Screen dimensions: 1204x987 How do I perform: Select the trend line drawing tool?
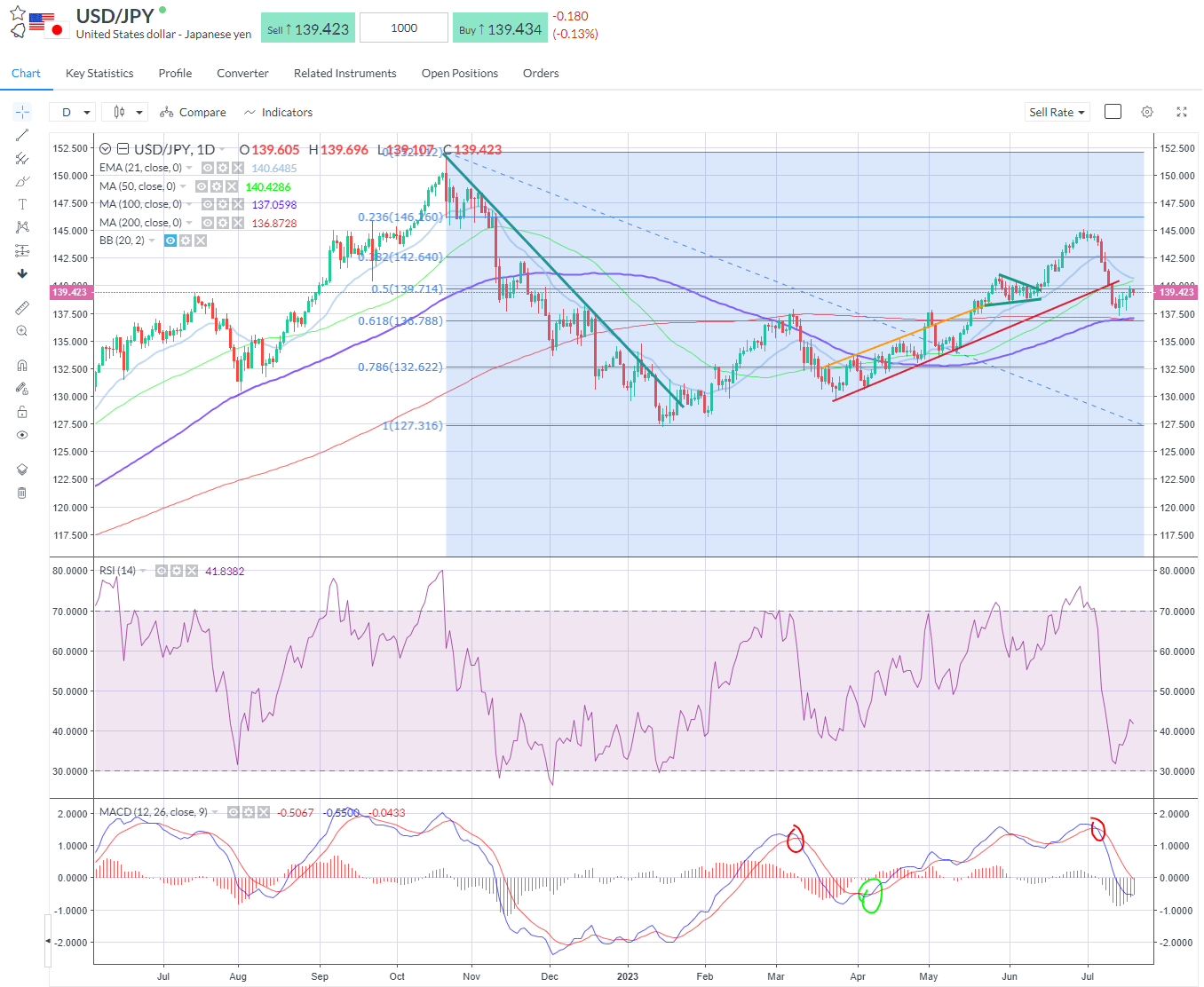(22, 135)
